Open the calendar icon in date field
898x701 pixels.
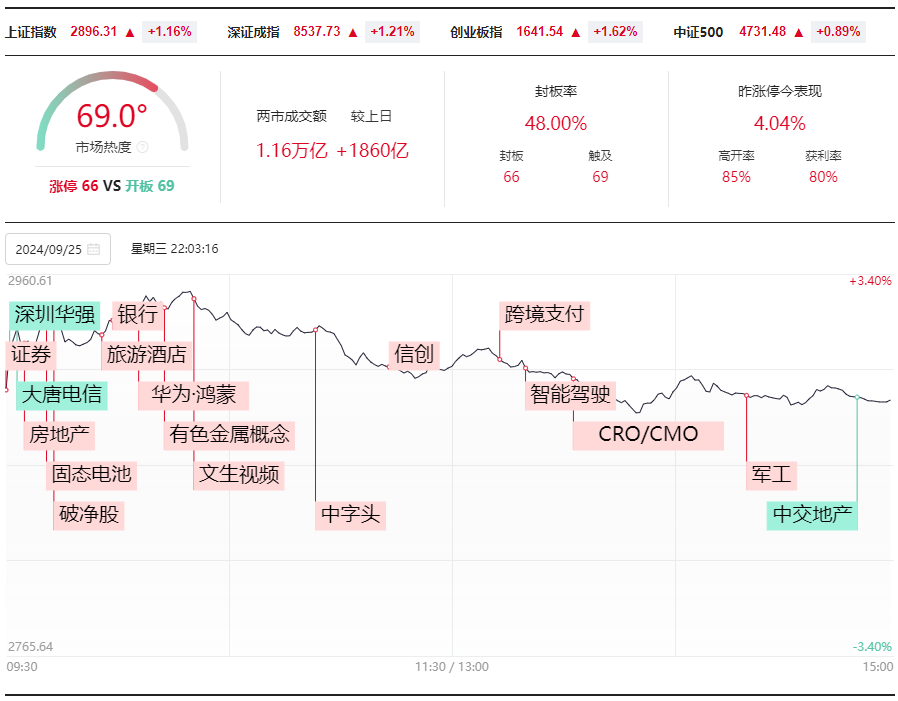pyautogui.click(x=94, y=249)
